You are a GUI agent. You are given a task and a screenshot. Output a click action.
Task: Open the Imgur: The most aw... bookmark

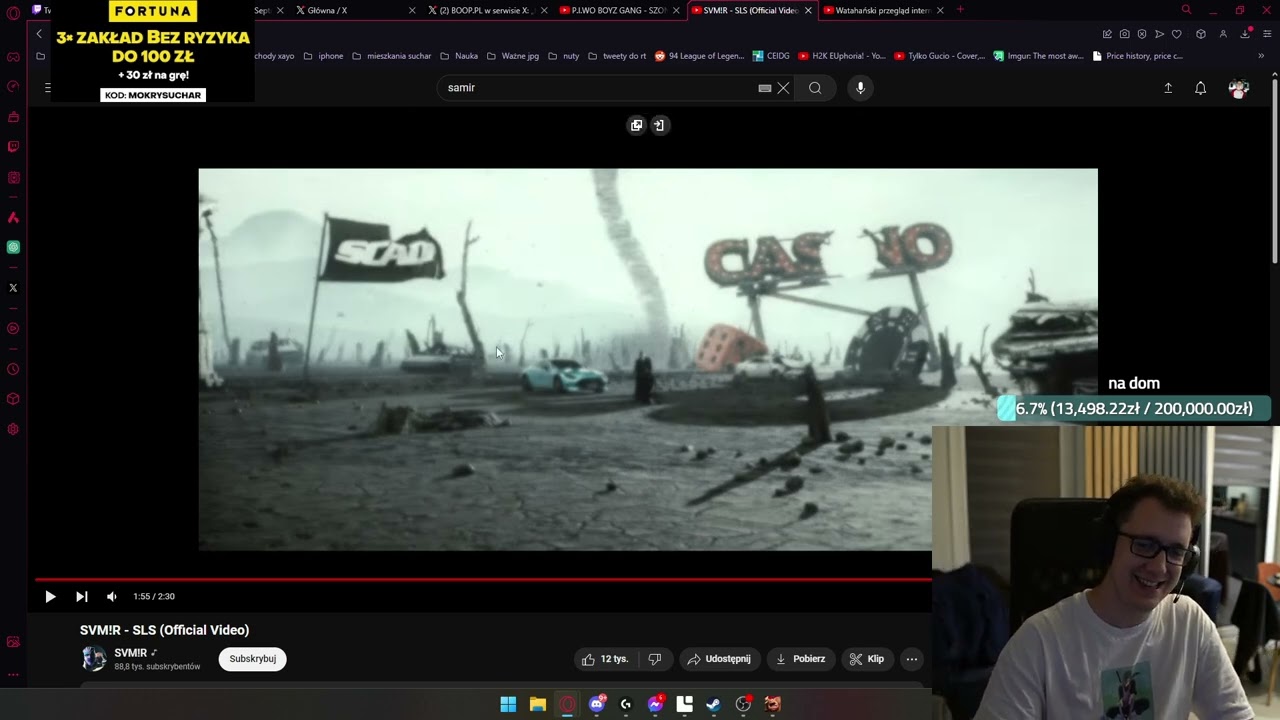pyautogui.click(x=1038, y=56)
